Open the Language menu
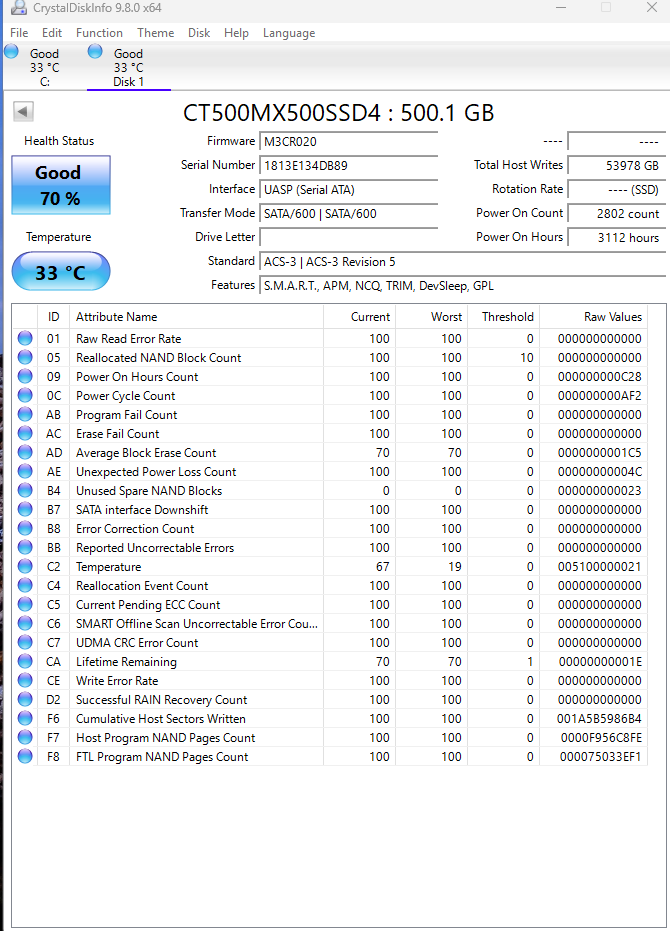670x931 pixels. pyautogui.click(x=289, y=33)
